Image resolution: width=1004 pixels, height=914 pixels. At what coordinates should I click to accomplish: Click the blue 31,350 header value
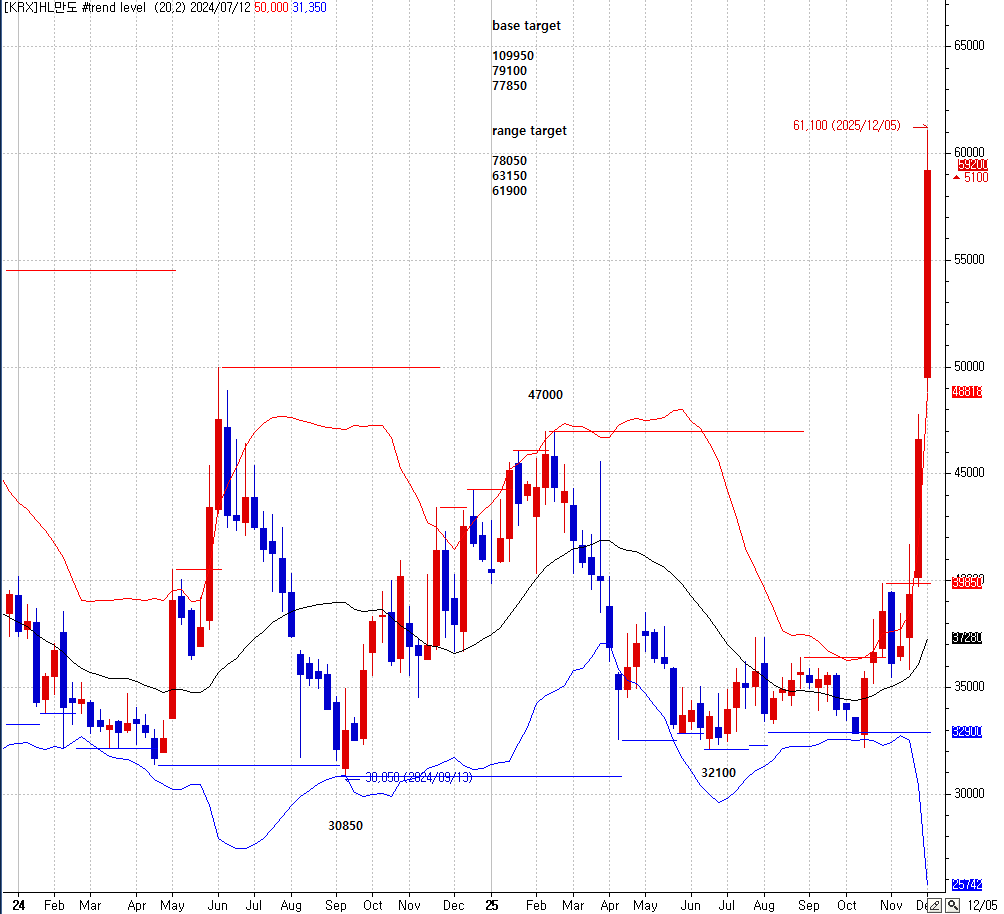click(308, 8)
